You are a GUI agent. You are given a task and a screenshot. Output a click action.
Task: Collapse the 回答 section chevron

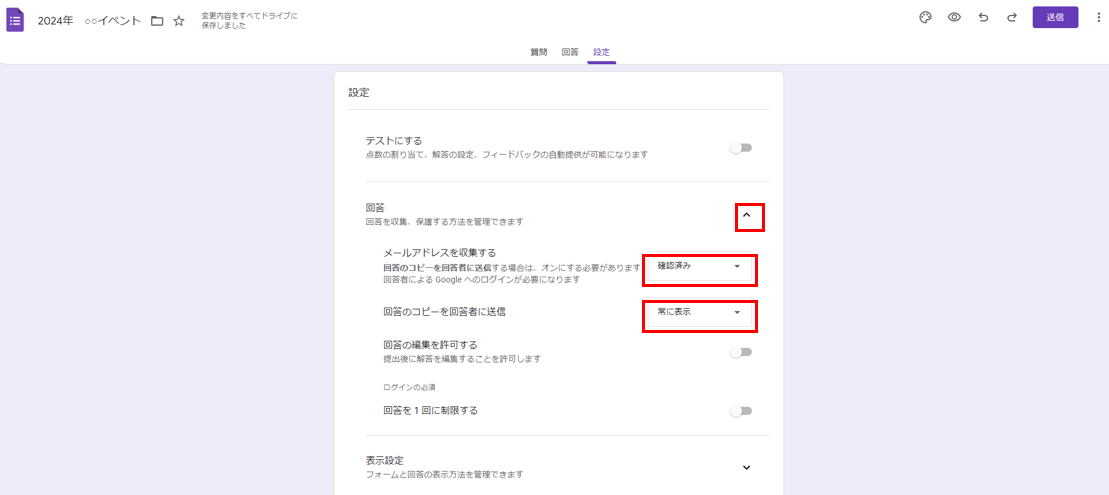click(746, 215)
